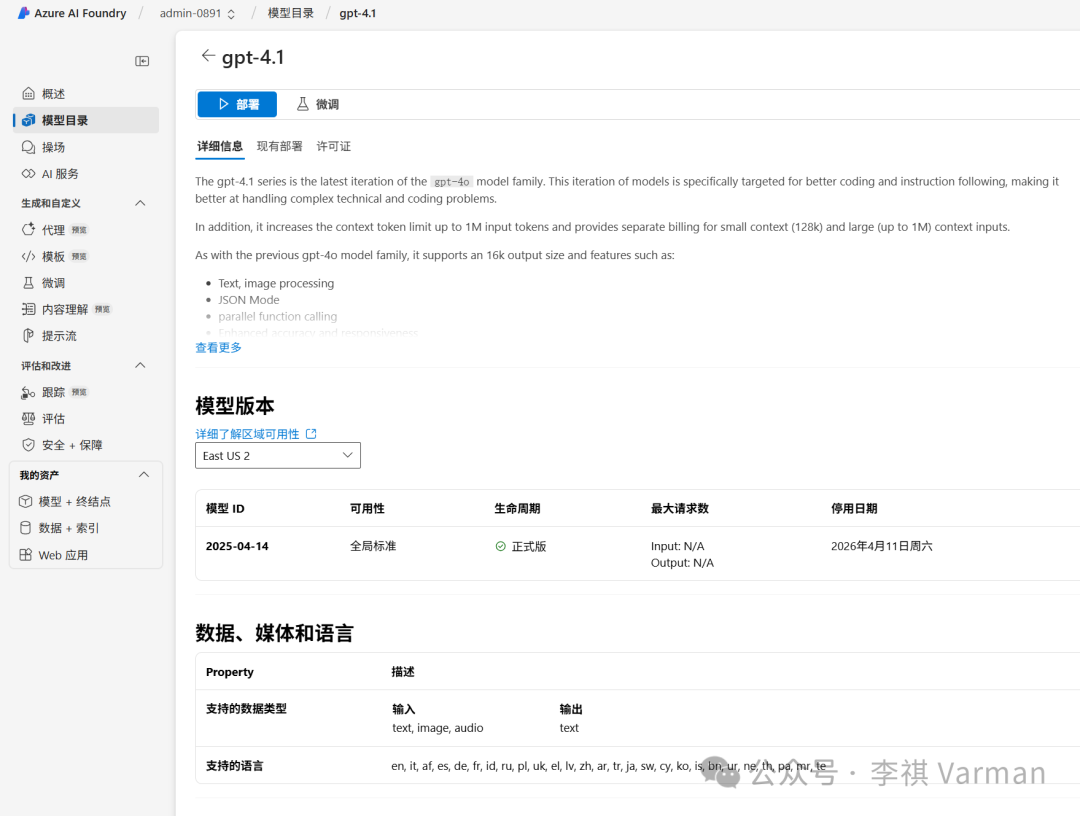Click the 评估 balance scale icon
This screenshot has width=1080, height=816.
28,419
